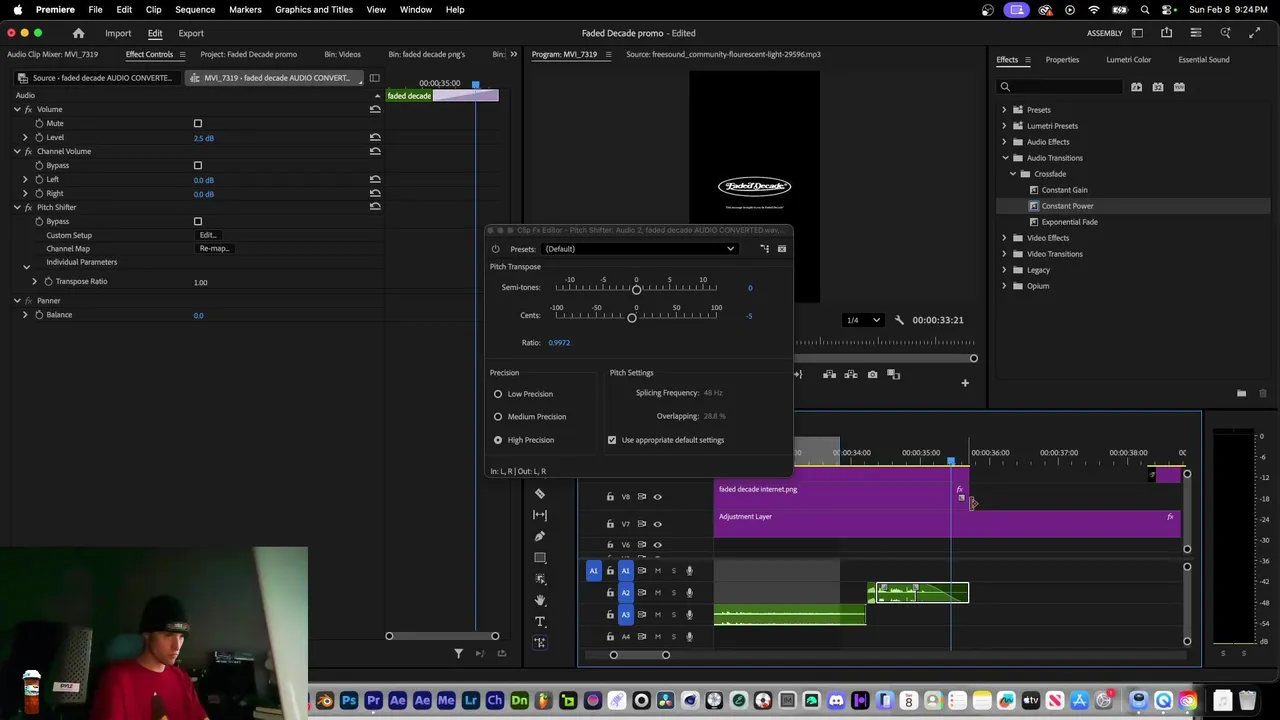Image resolution: width=1280 pixels, height=720 pixels.
Task: Show overflow panel tabs chevron
Action: click(514, 54)
